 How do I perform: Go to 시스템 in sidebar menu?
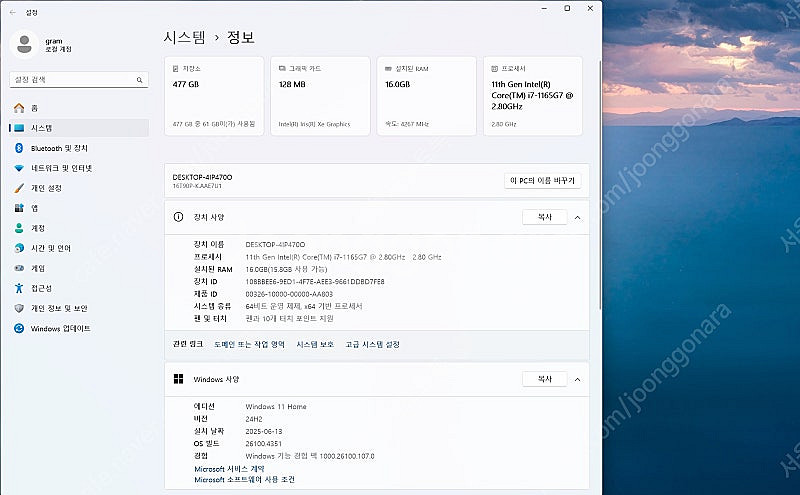tap(79, 128)
